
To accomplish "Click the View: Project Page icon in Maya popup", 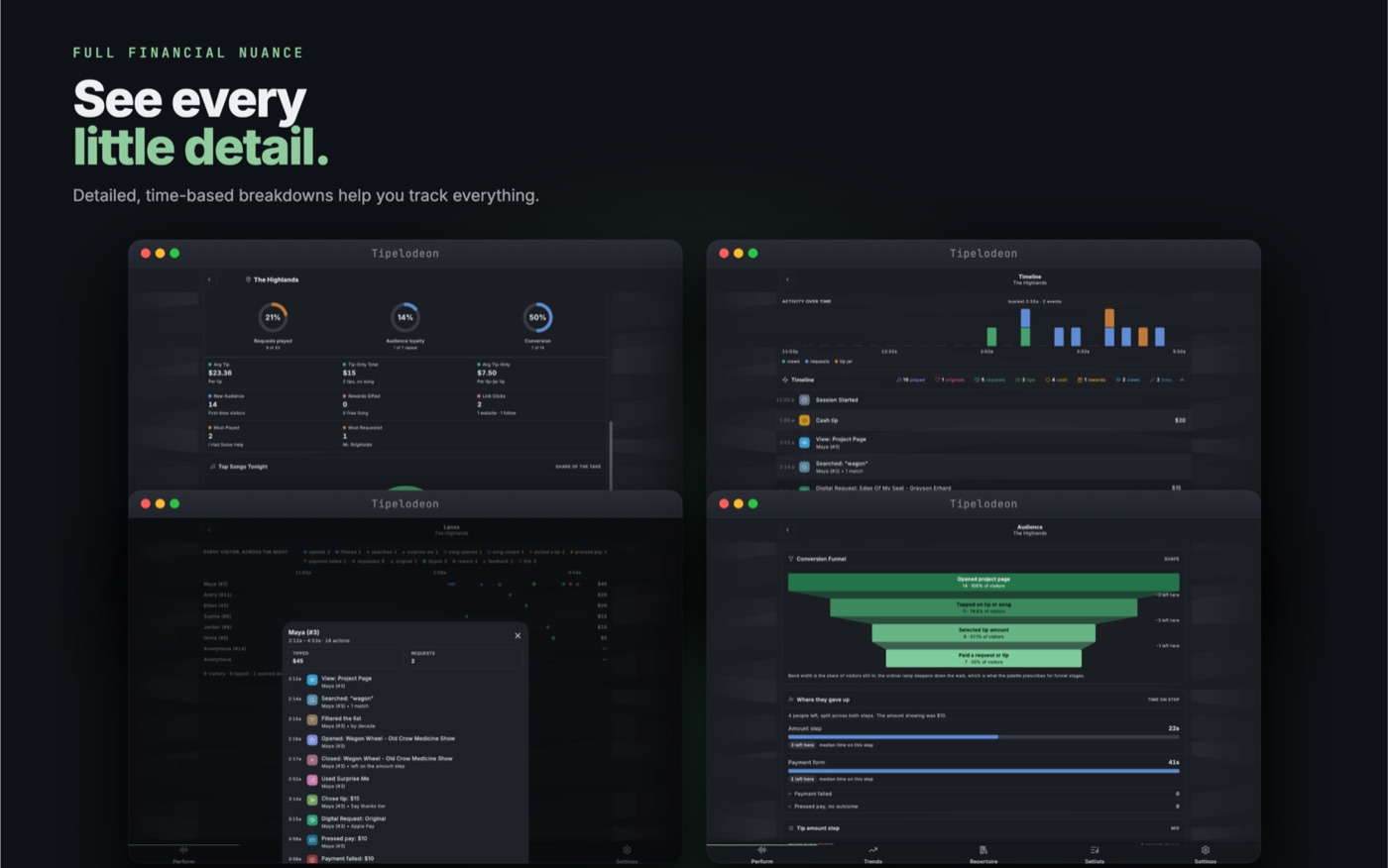I will (x=311, y=681).
